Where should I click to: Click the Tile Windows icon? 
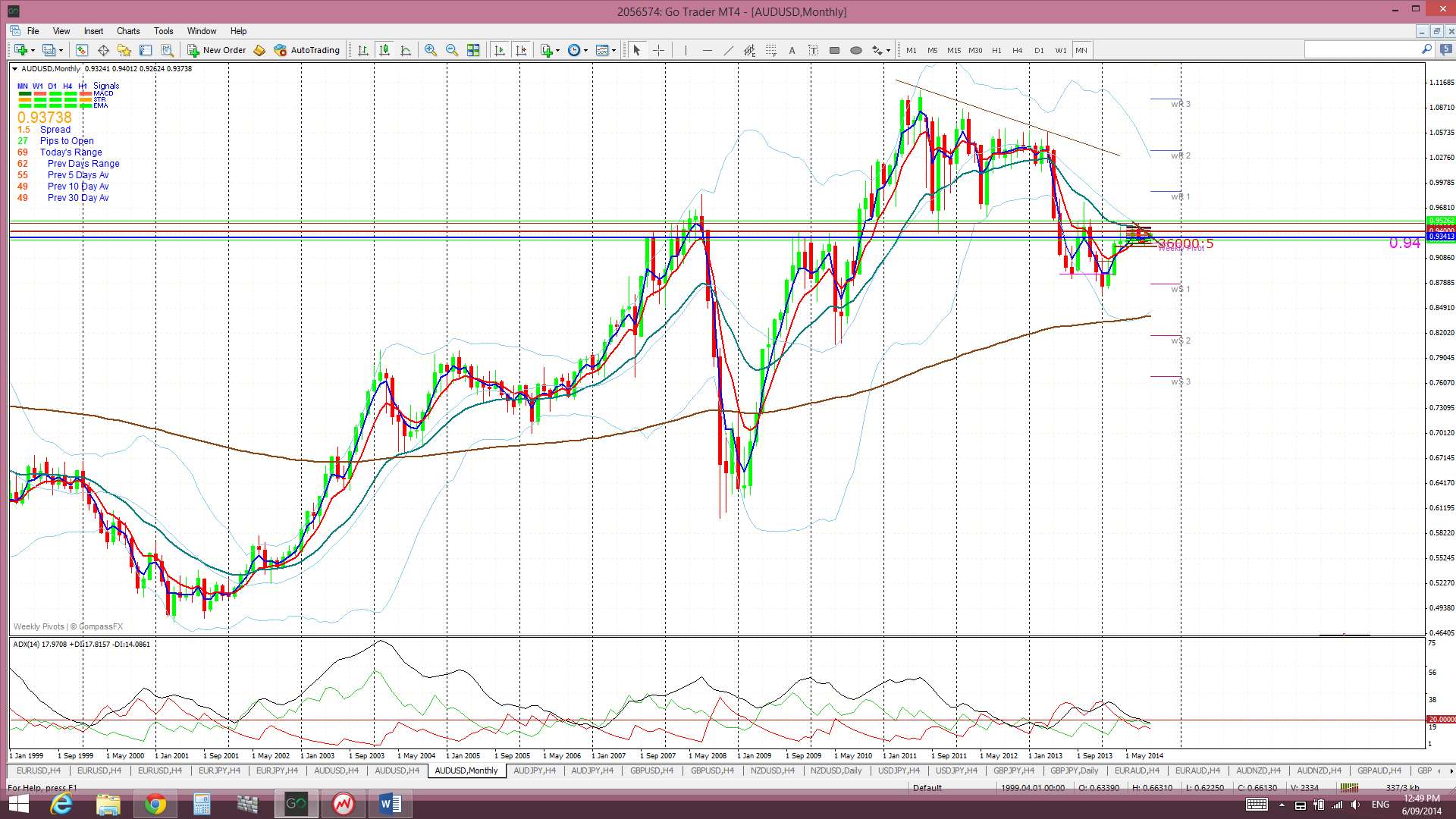point(473,50)
